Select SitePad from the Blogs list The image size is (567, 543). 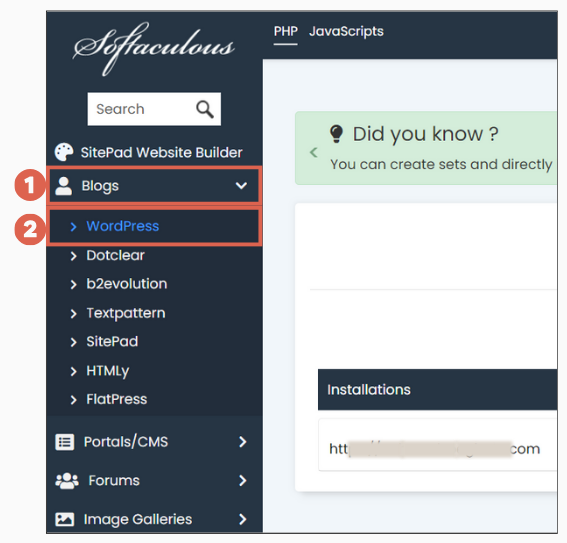click(112, 342)
